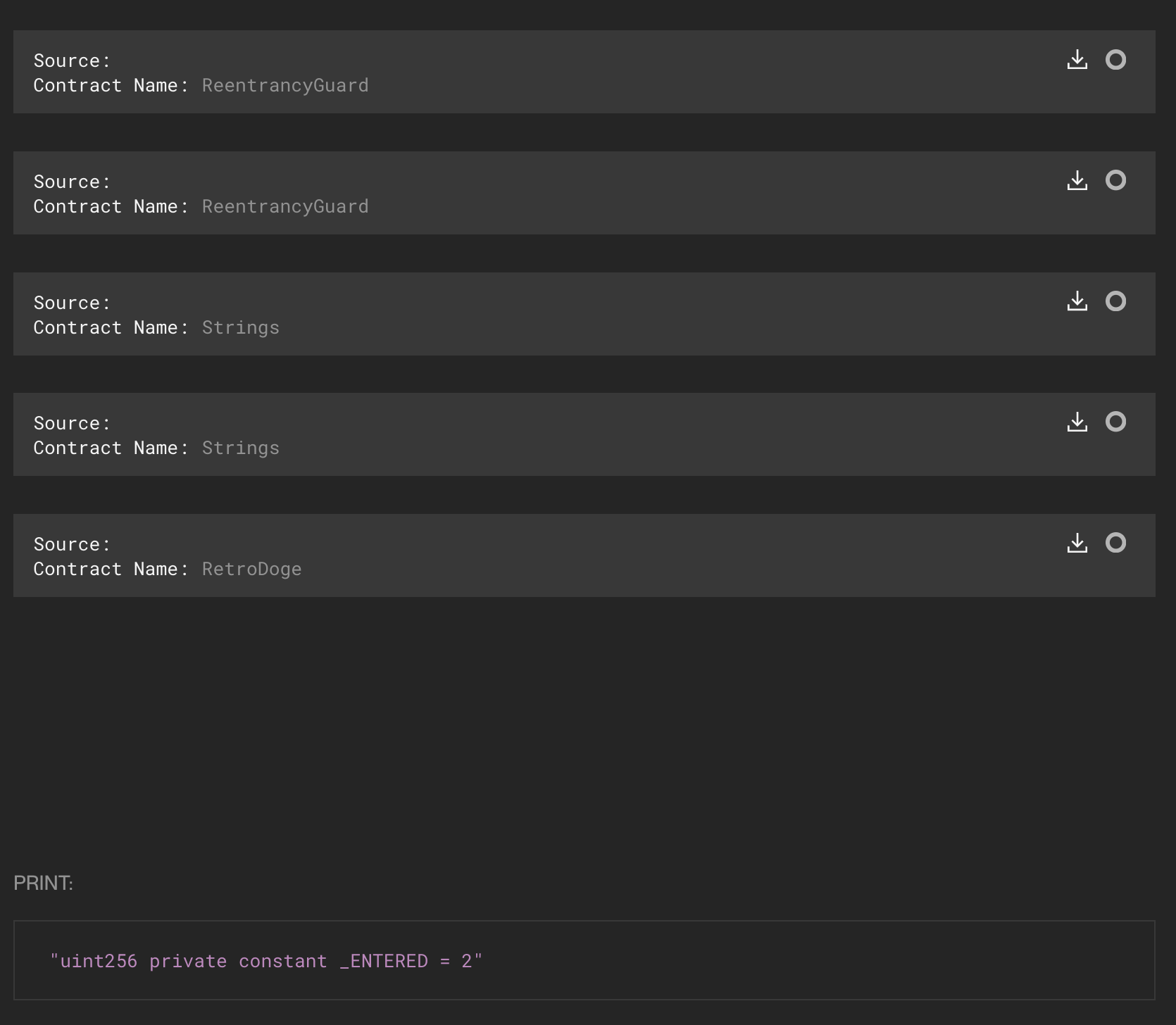
Task: Select the circle for second ReentrancyGuard entry
Action: click(1115, 181)
